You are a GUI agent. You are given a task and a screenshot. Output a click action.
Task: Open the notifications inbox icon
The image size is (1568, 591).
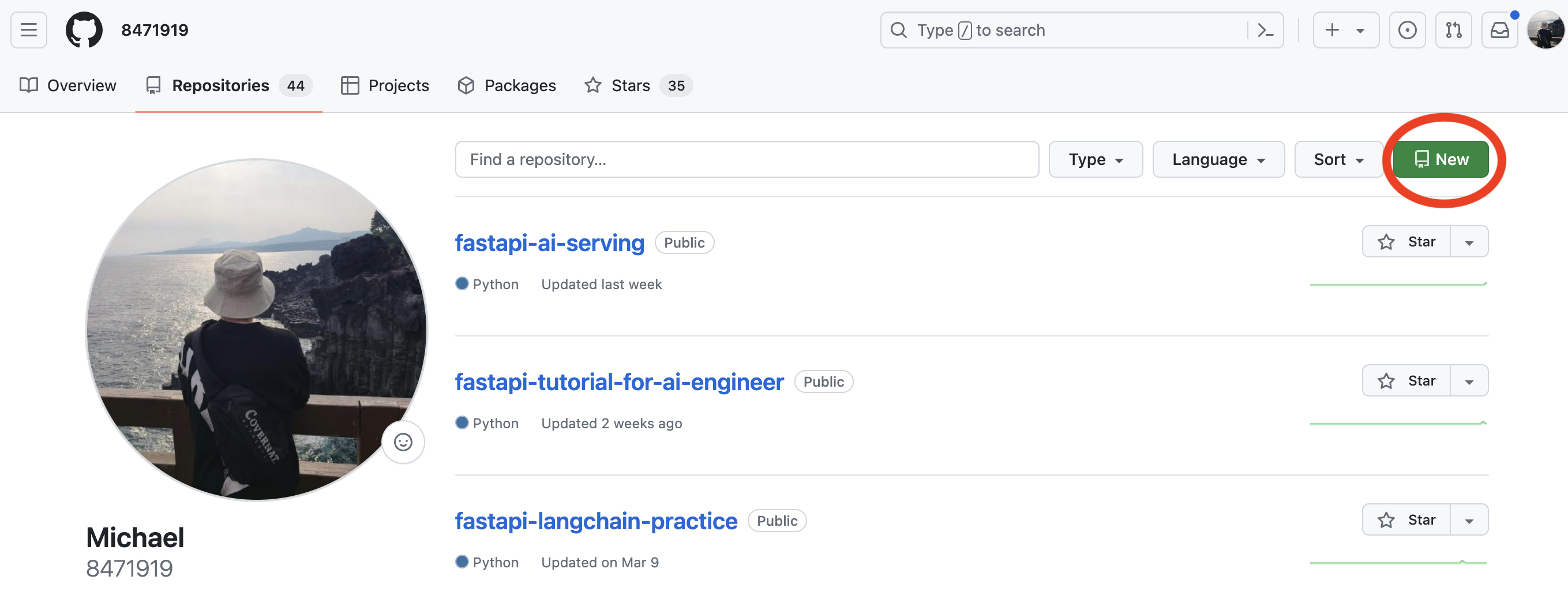(x=1499, y=30)
